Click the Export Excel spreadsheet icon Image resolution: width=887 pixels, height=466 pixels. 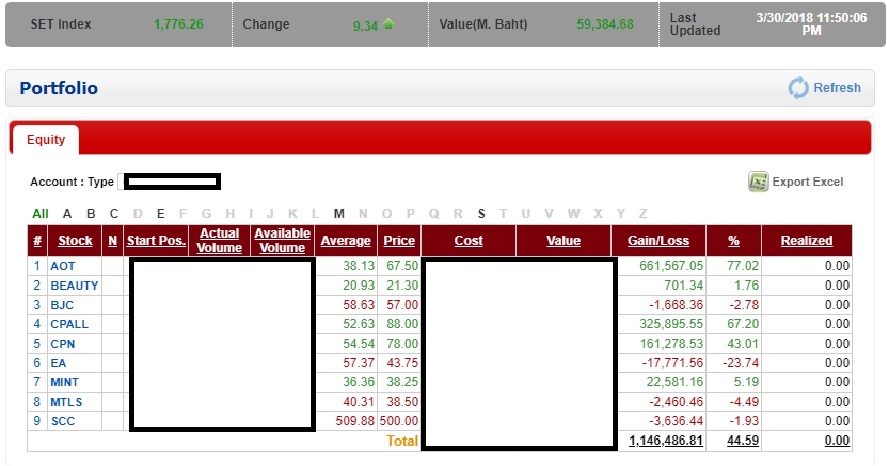[758, 182]
